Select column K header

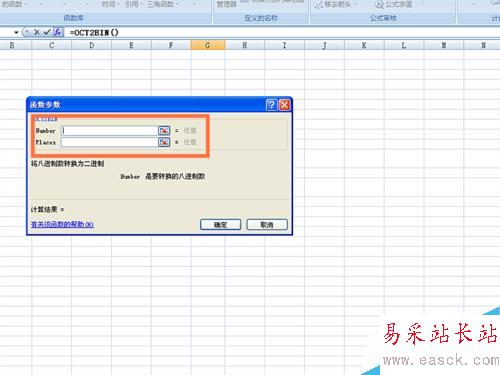tap(364, 45)
